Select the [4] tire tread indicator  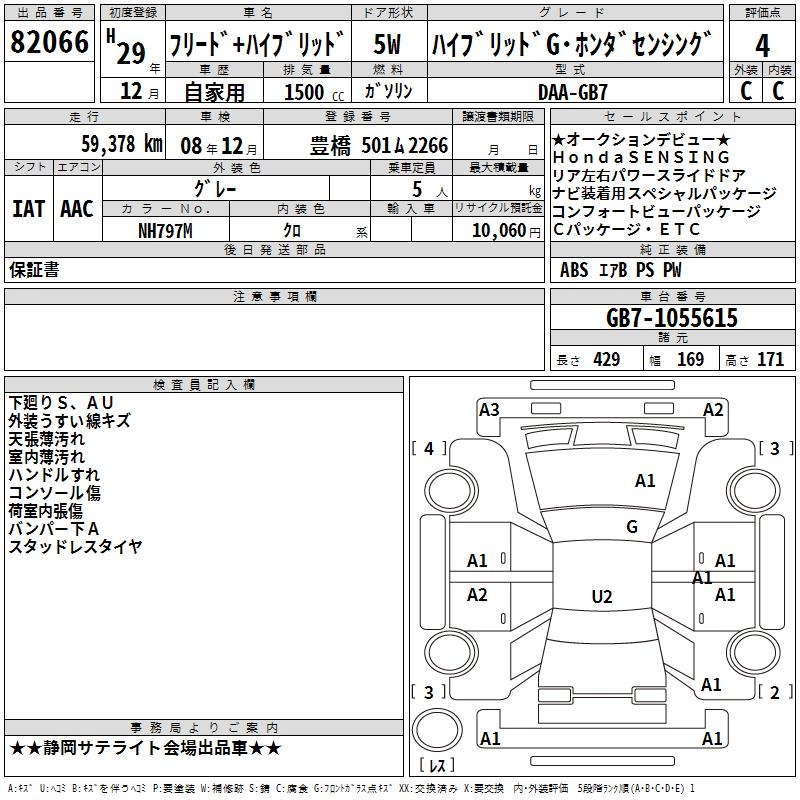click(429, 449)
